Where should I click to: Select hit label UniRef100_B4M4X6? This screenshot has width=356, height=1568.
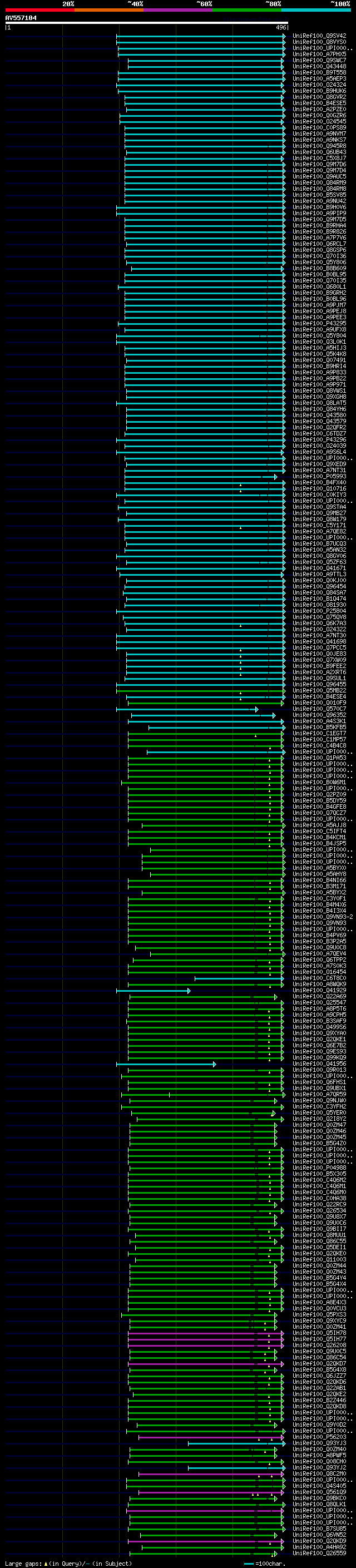[x=319, y=904]
